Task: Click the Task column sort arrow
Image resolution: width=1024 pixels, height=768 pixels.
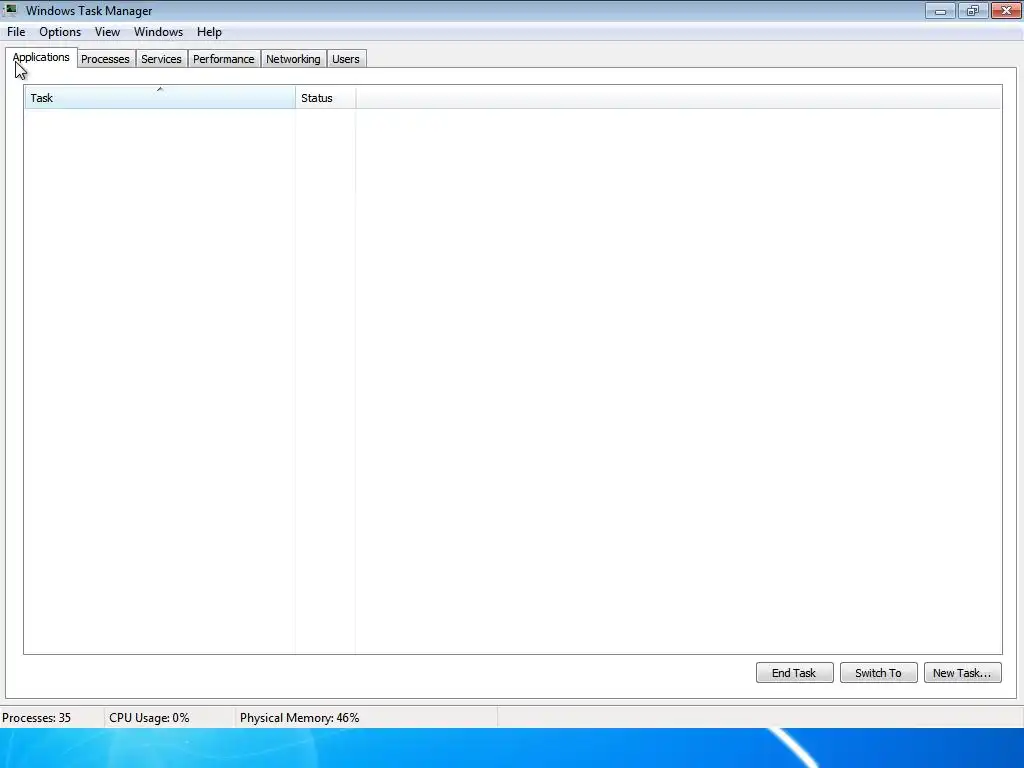Action: tap(159, 89)
